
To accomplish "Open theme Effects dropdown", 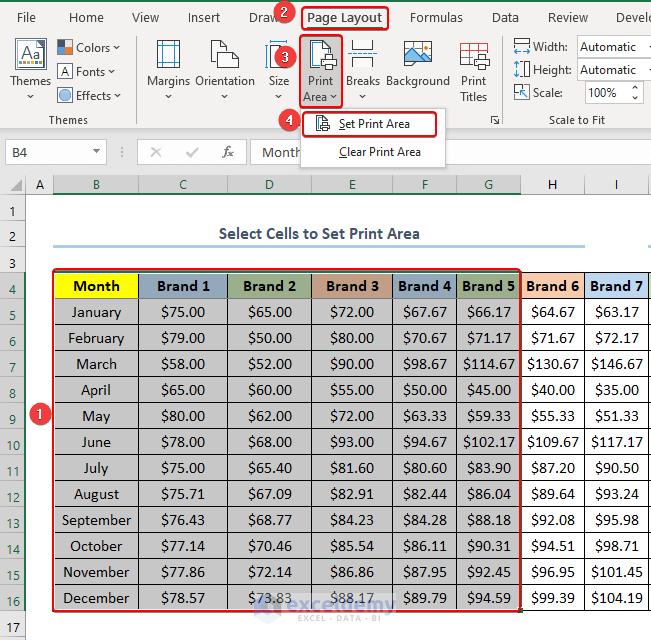I will (89, 96).
